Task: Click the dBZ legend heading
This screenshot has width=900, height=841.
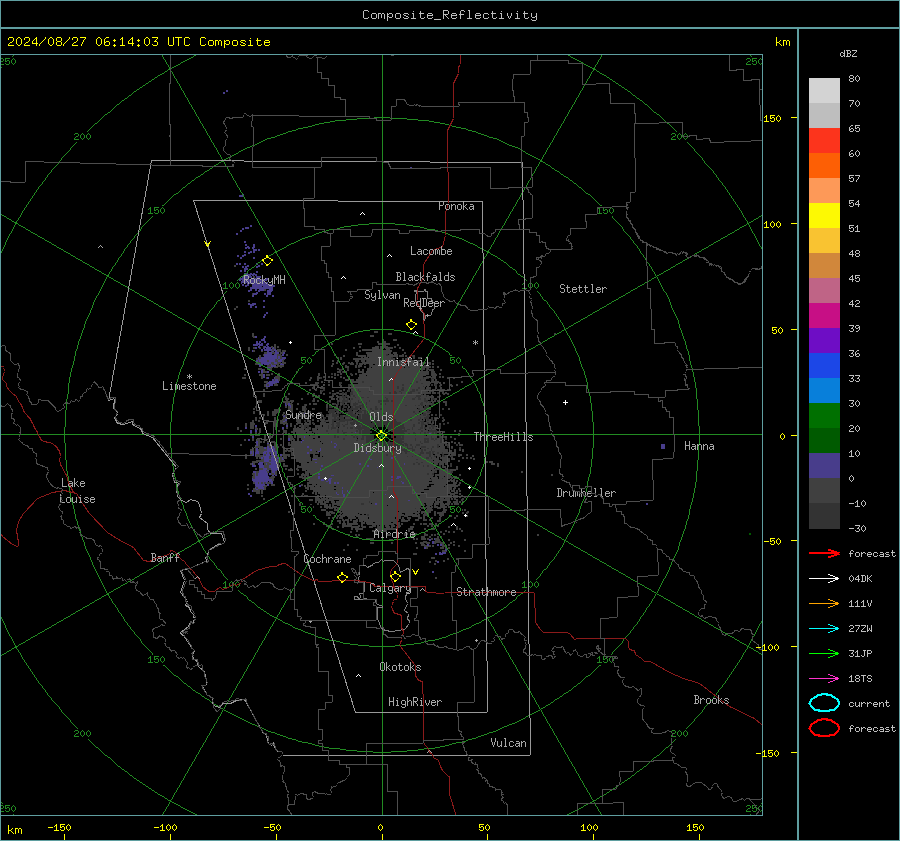Action: (848, 53)
